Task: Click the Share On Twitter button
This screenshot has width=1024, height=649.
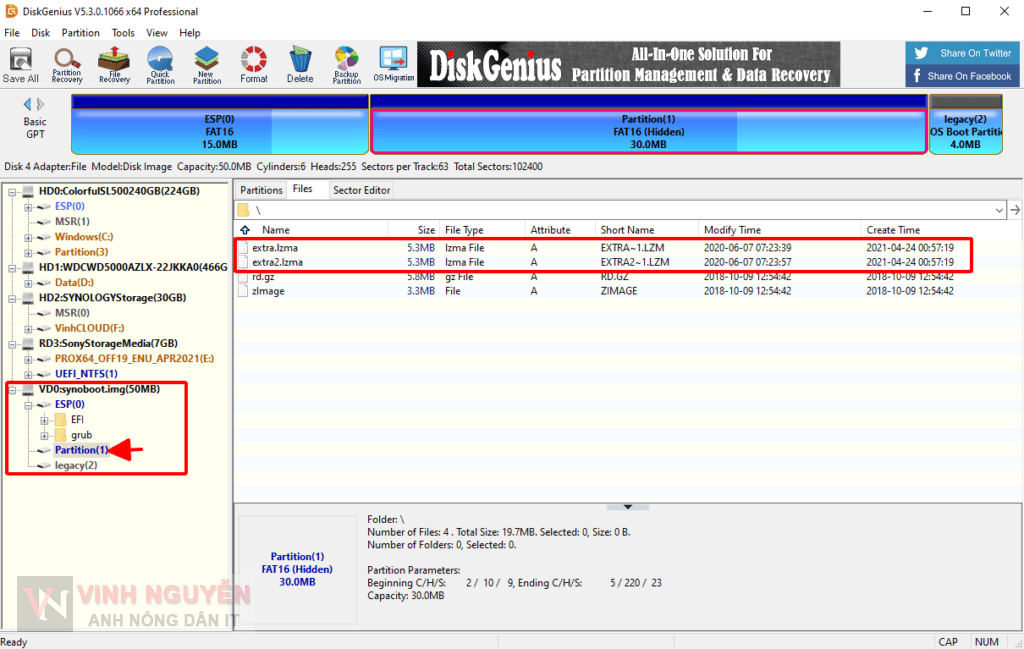Action: [963, 53]
